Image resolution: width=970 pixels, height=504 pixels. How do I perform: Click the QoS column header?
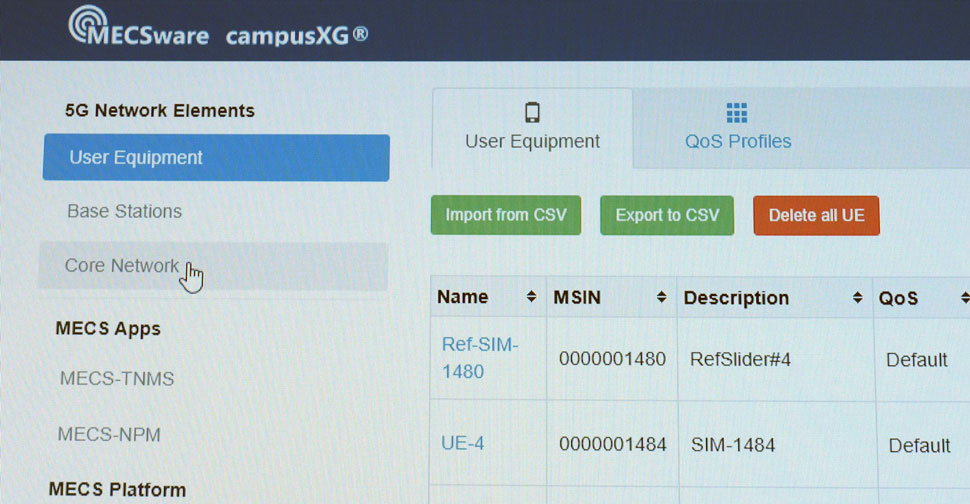[922, 299]
